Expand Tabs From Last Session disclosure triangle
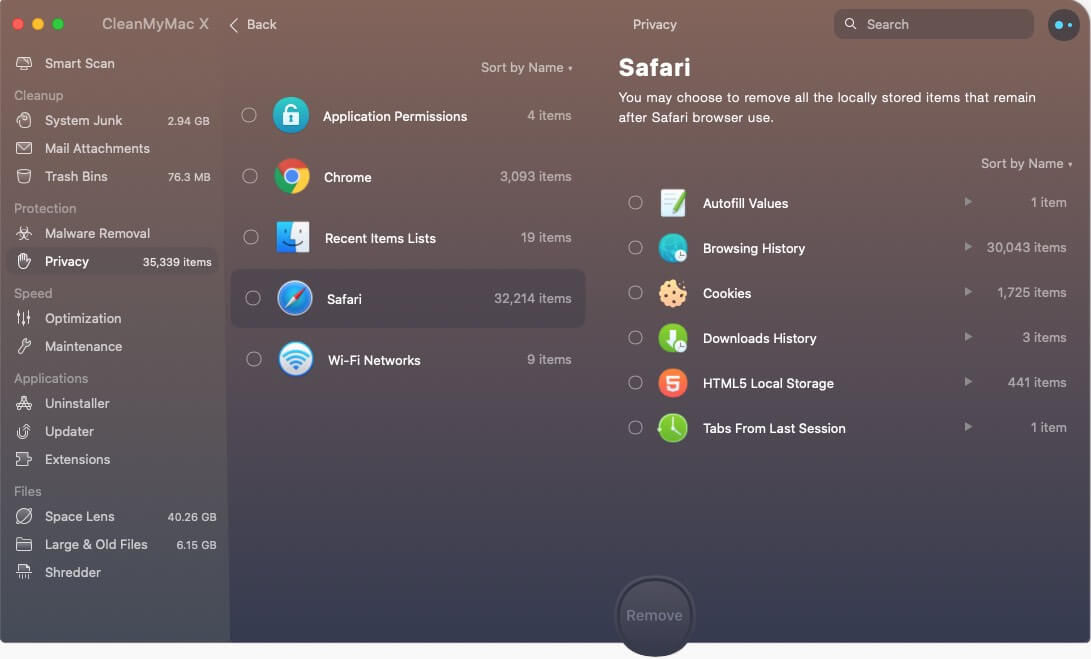1091x659 pixels. [968, 427]
